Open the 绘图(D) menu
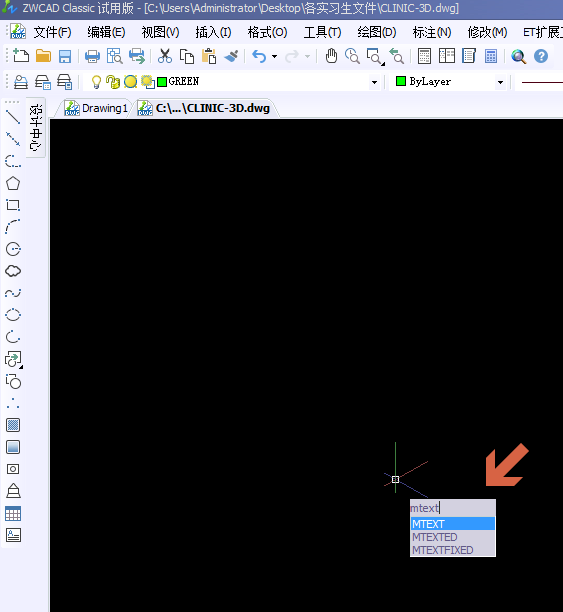The image size is (563, 612). (377, 32)
